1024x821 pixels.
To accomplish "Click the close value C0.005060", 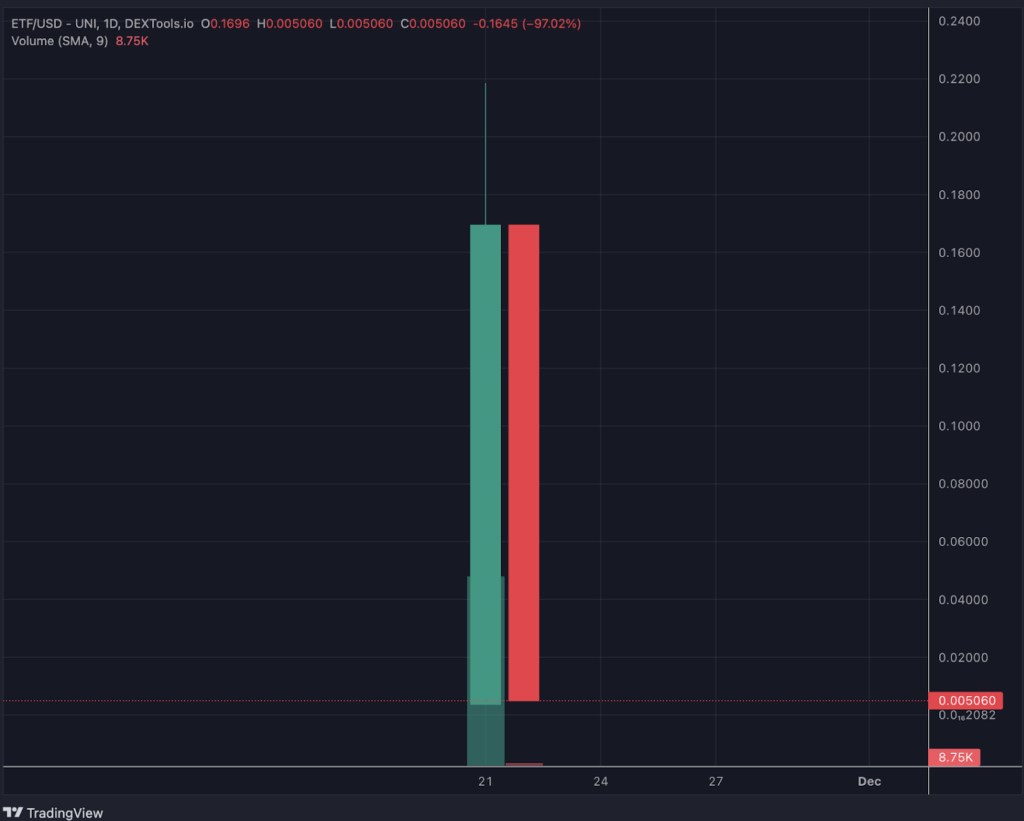I will 433,24.
